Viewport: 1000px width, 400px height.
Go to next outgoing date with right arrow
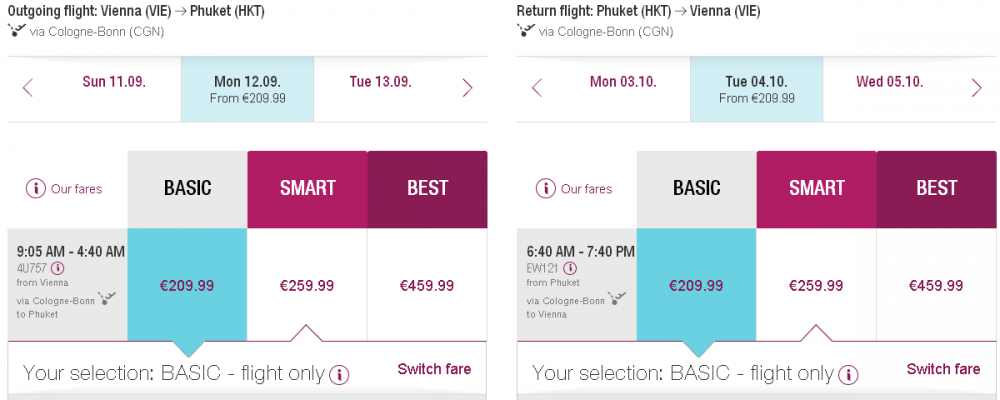467,88
